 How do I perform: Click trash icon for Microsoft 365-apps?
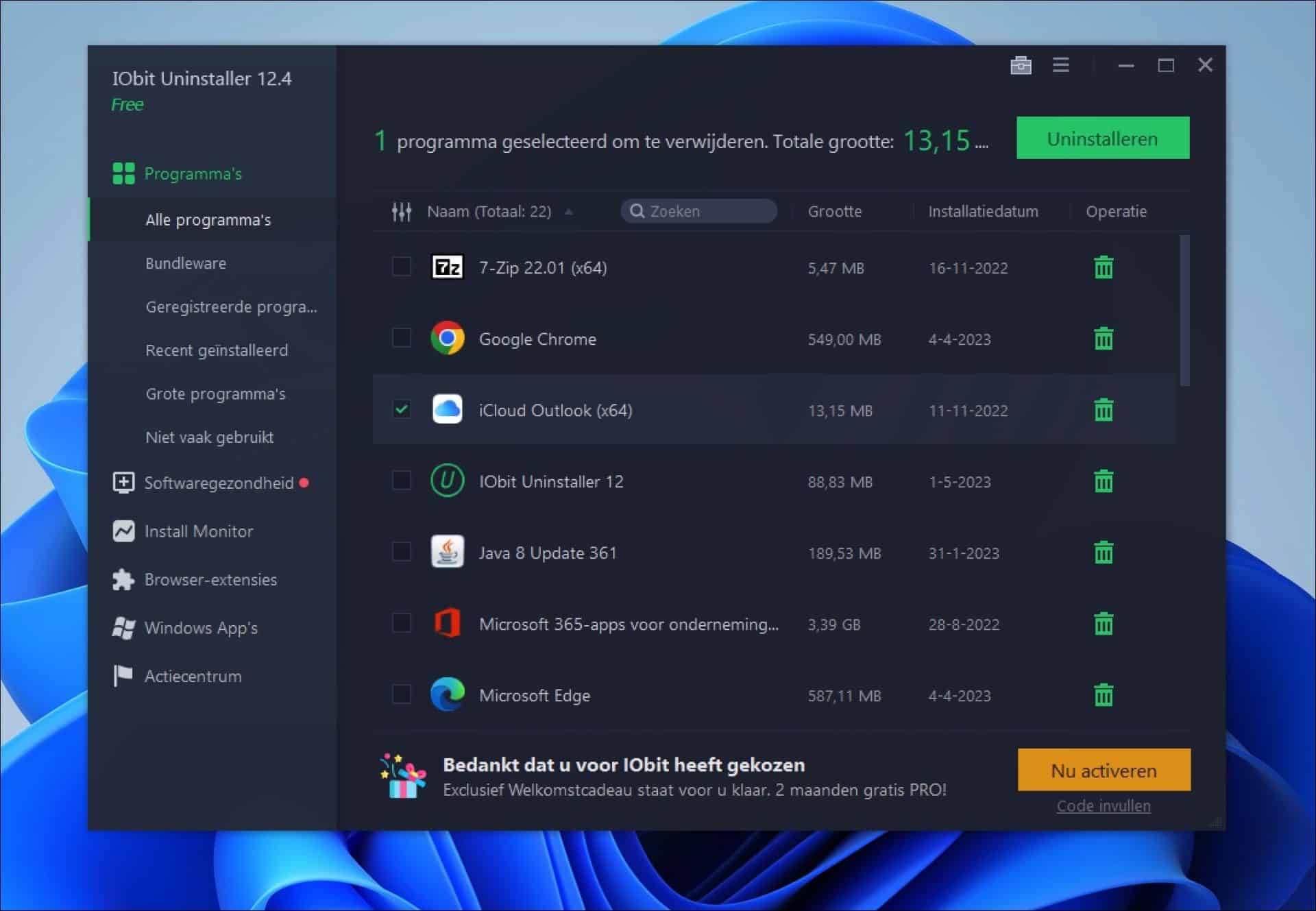(x=1104, y=624)
